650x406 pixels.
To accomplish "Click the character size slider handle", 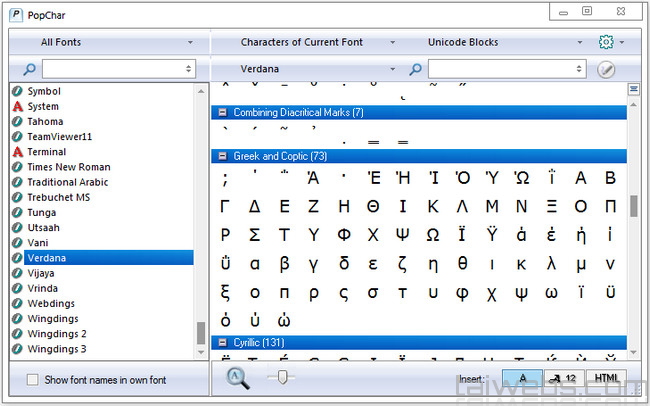I will pos(283,377).
